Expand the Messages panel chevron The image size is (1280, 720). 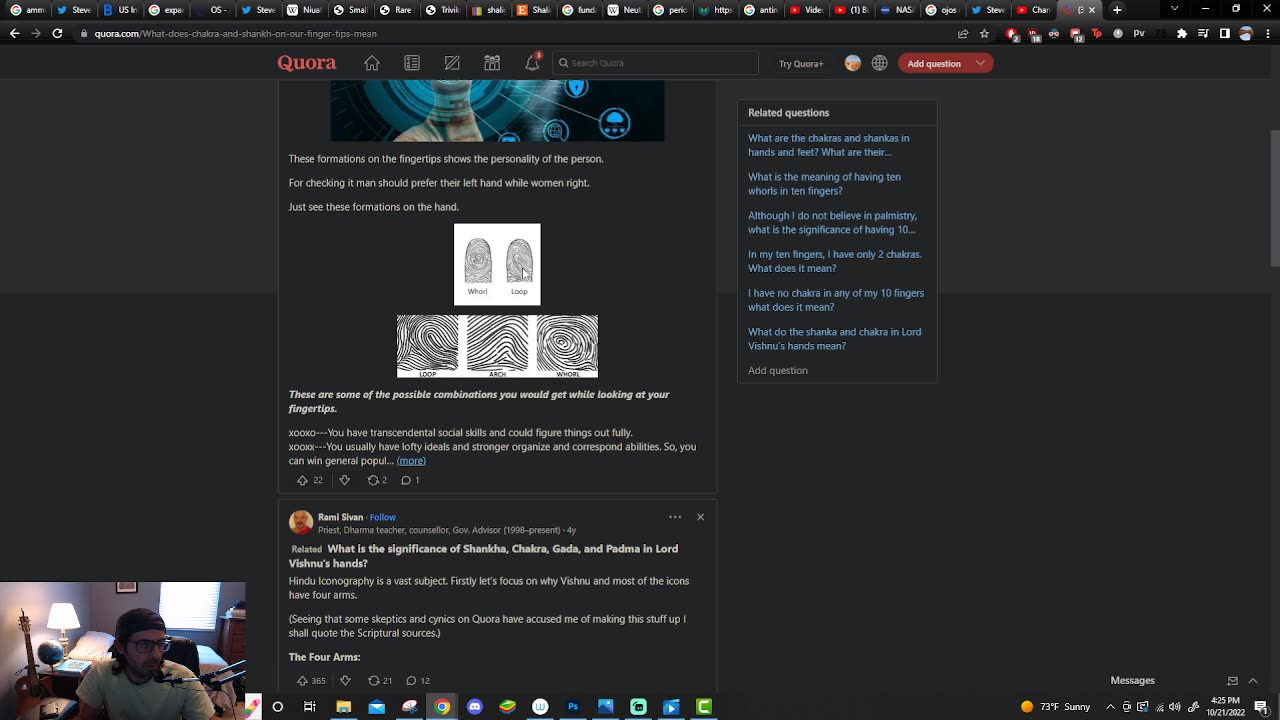coord(1253,681)
